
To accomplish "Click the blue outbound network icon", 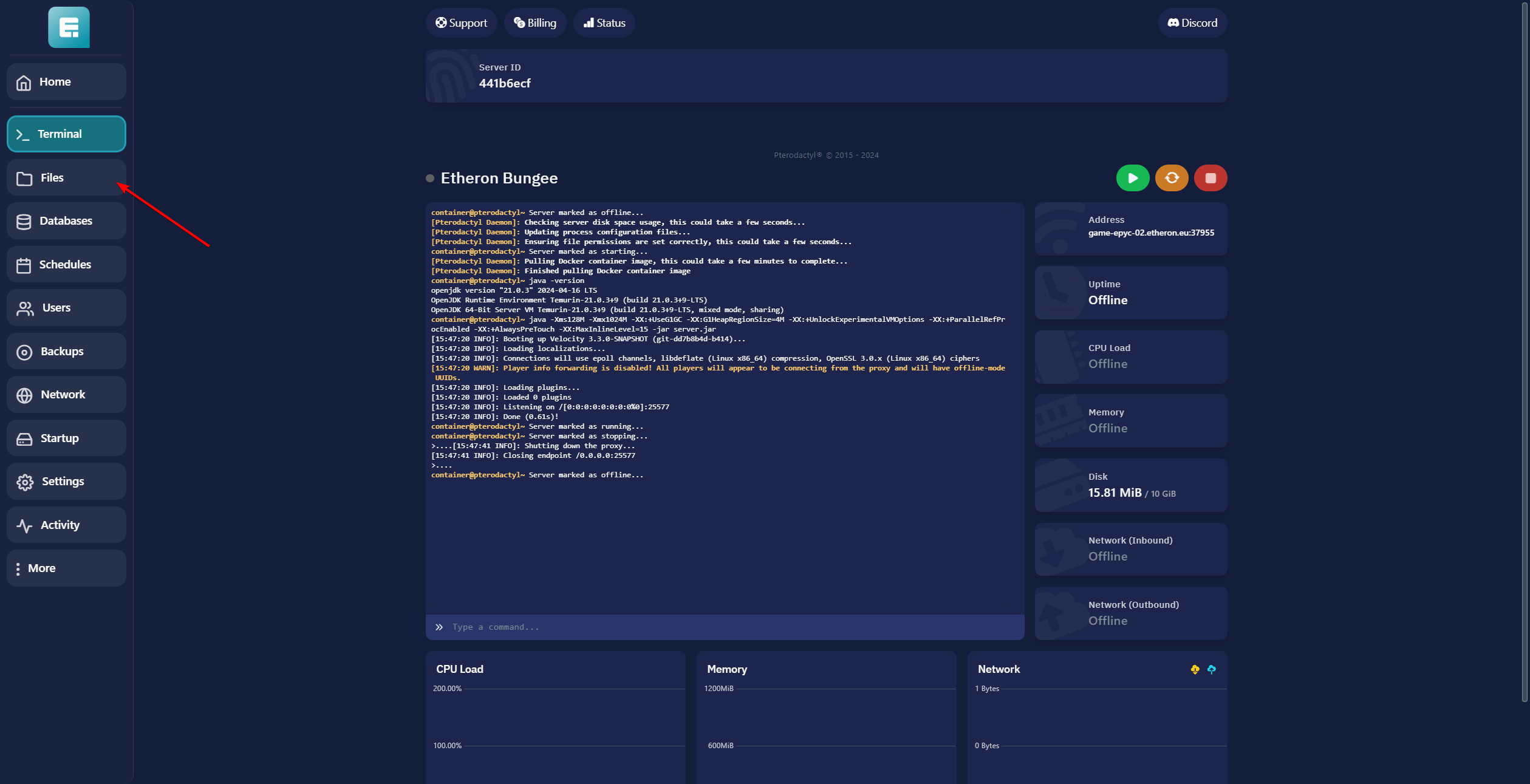I will [x=1211, y=669].
